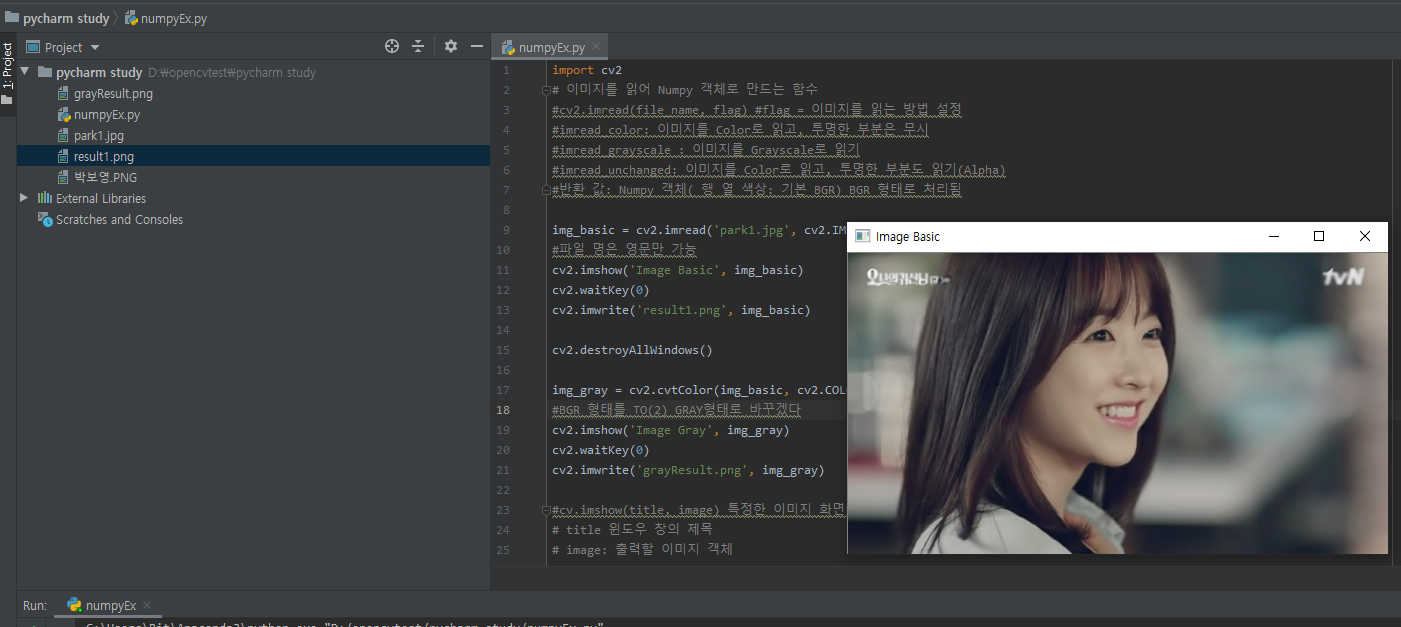Screen dimensions: 1401x627
Task: Expand External Libraries node
Action: [x=24, y=198]
